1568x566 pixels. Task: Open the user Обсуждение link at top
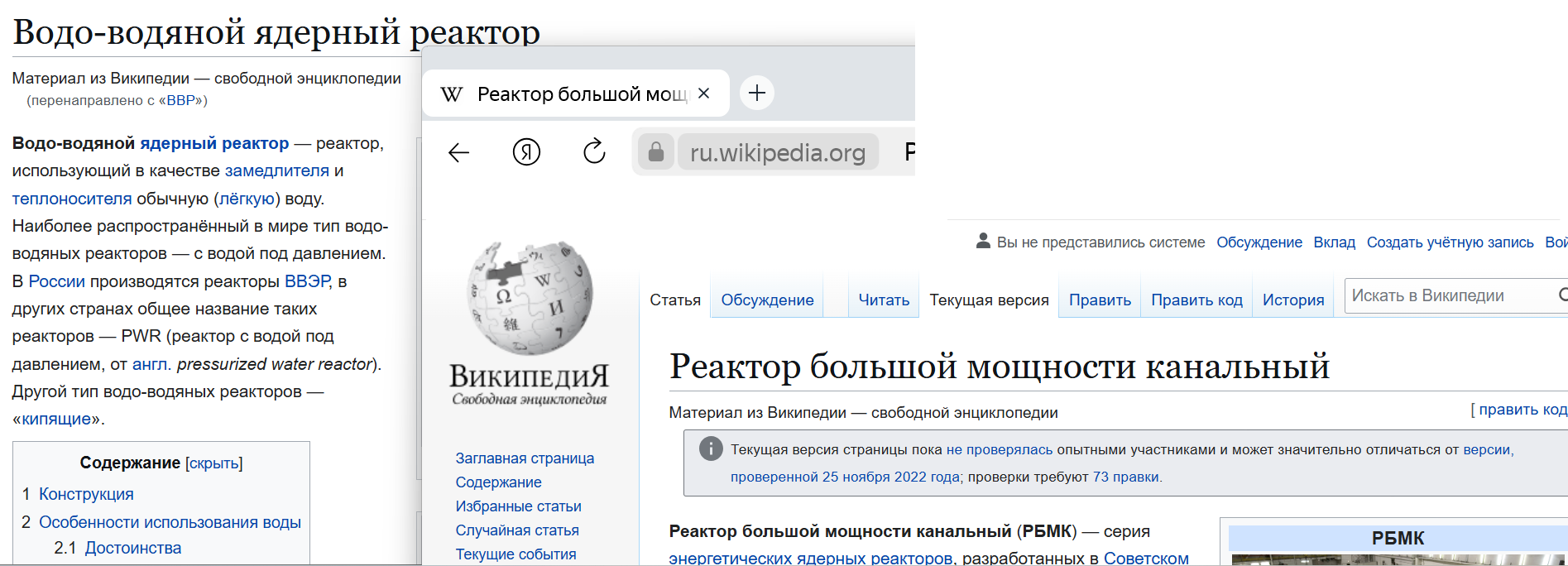point(1259,242)
